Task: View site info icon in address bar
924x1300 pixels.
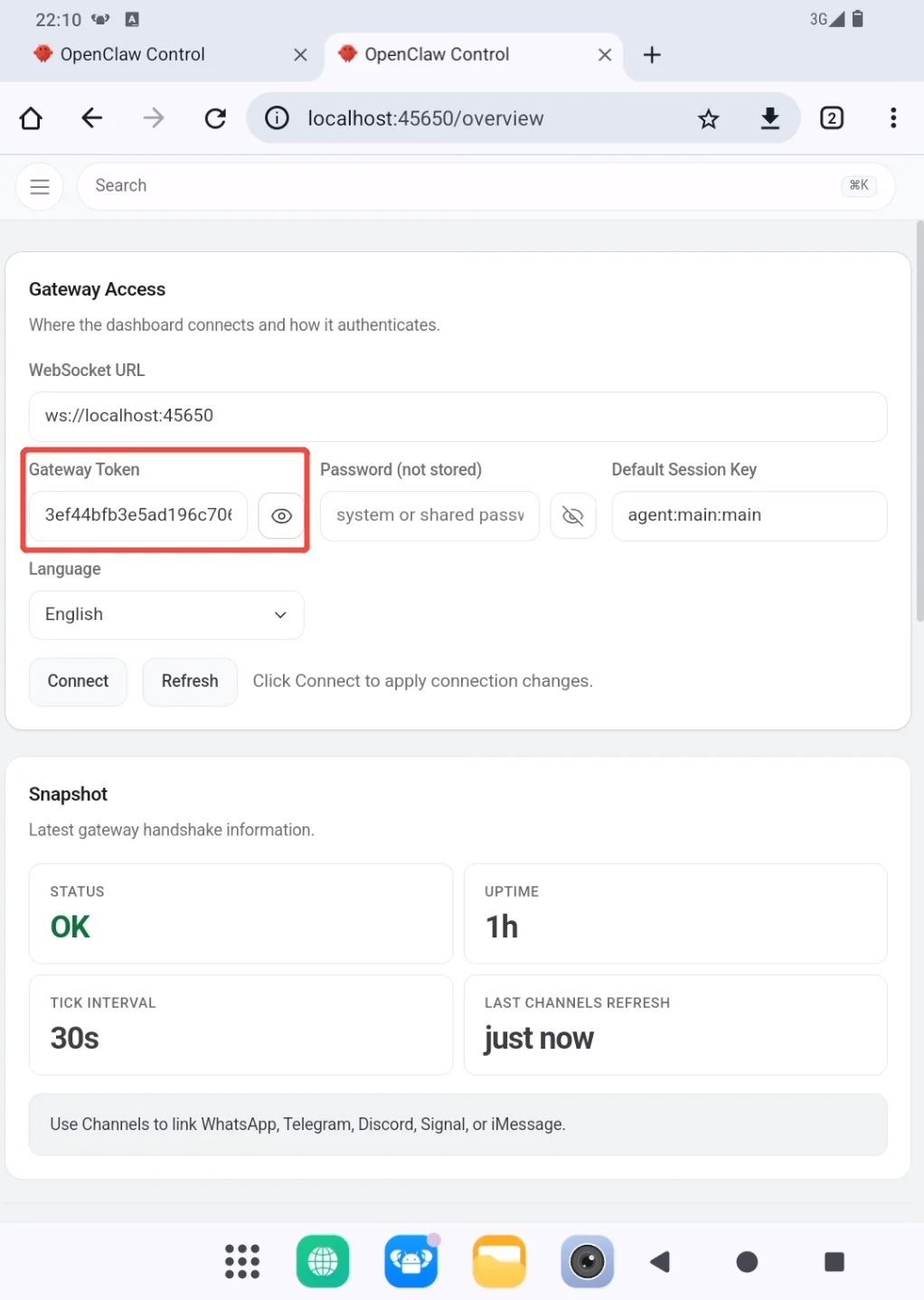Action: [277, 118]
